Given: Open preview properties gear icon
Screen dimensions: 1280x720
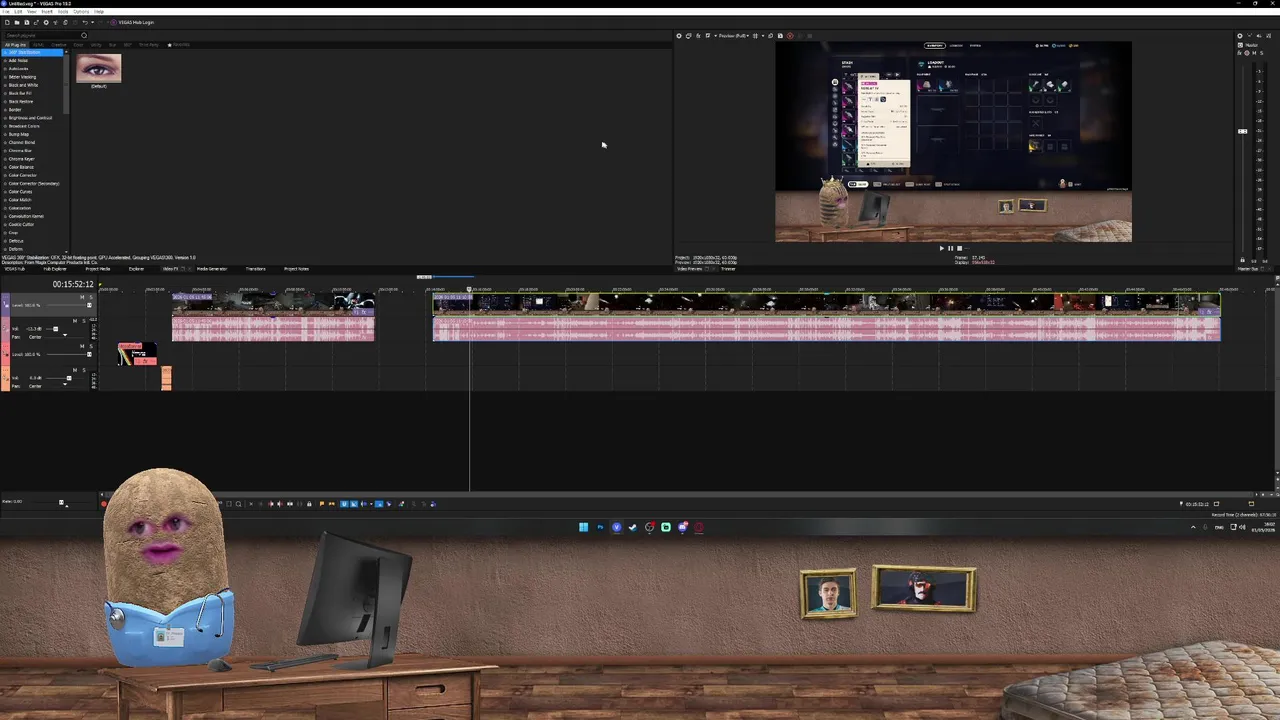Looking at the screenshot, I should (x=679, y=36).
